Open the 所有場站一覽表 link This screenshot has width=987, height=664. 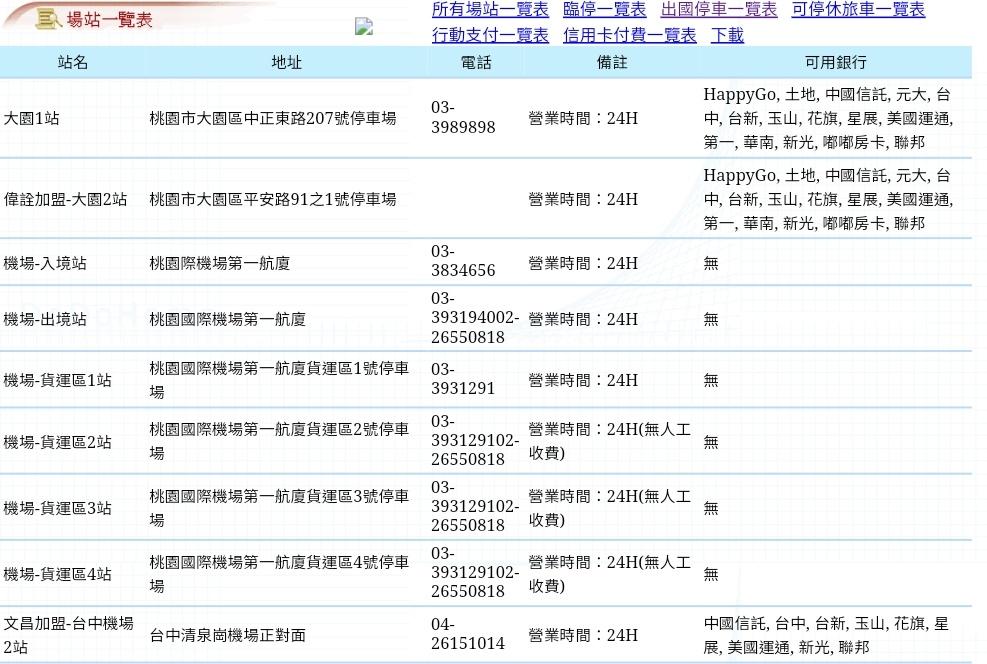pyautogui.click(x=490, y=10)
